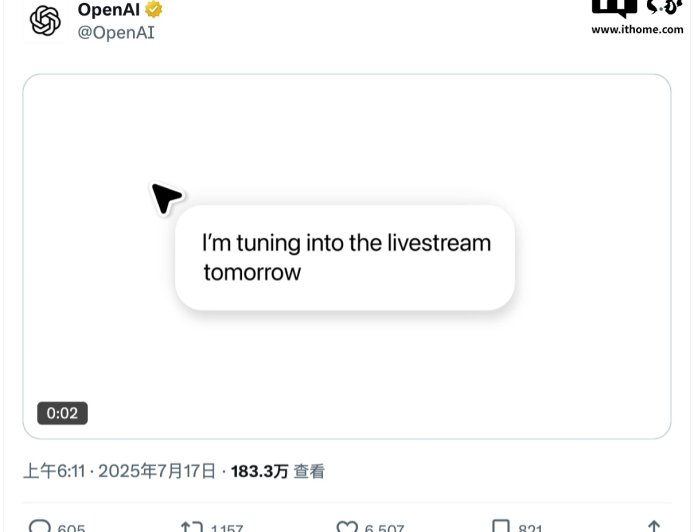Click the share upload arrow icon
This screenshot has width=694, height=532.
point(654,526)
